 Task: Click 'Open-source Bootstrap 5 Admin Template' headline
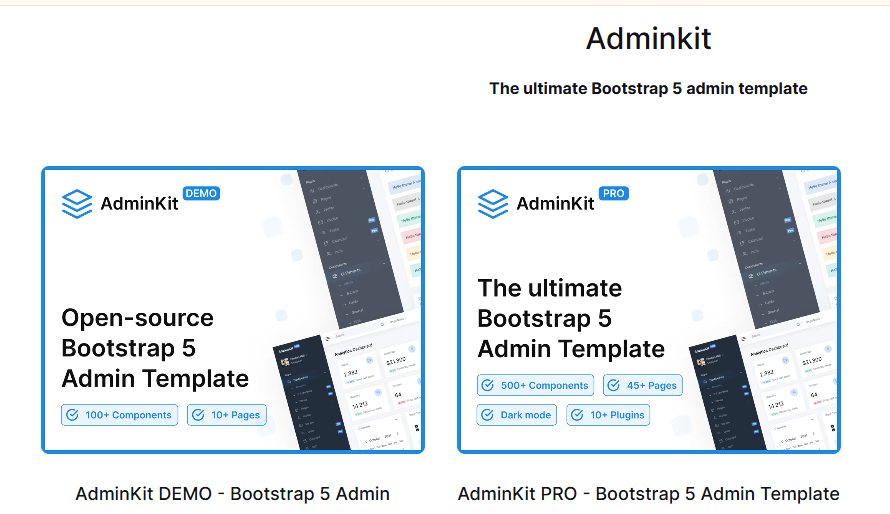[155, 348]
